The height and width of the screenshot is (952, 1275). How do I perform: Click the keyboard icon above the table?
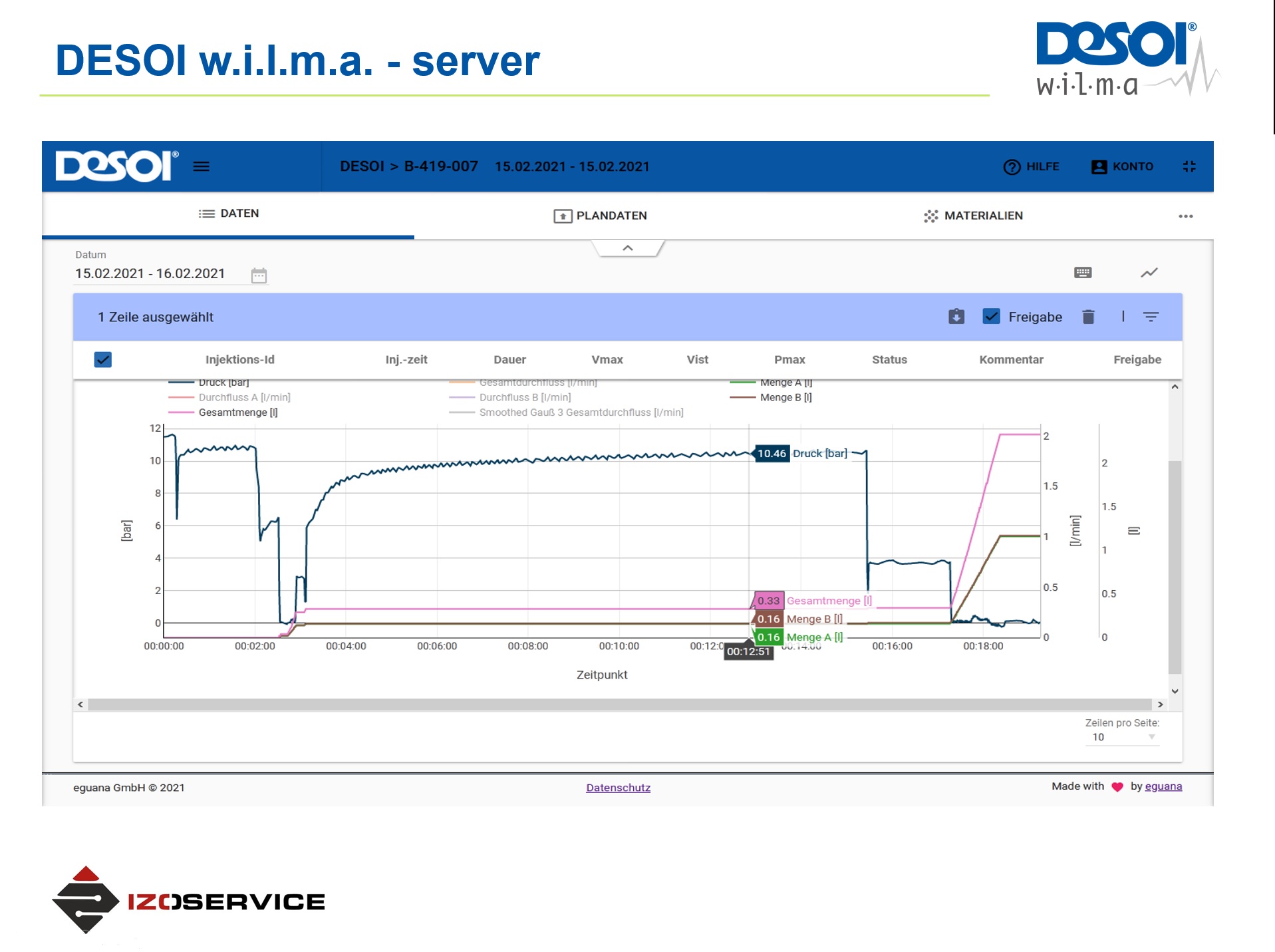pyautogui.click(x=1083, y=272)
